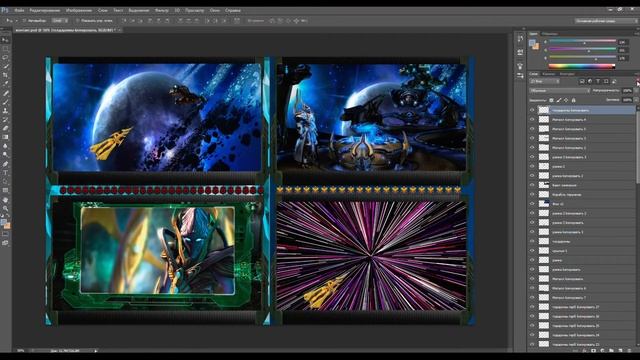Open the layer blending mode dropdown
Viewport: 640px width, 360px height.
[x=560, y=91]
